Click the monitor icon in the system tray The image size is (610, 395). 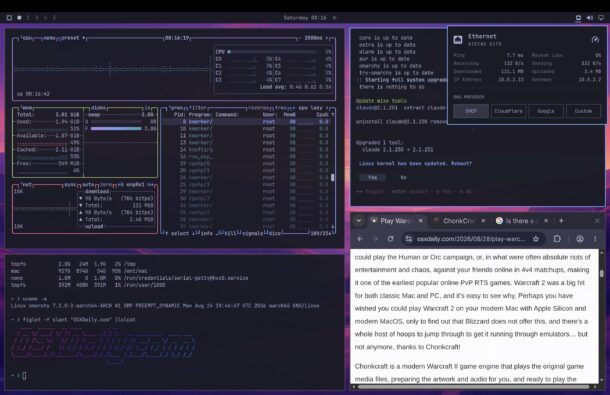(601, 18)
